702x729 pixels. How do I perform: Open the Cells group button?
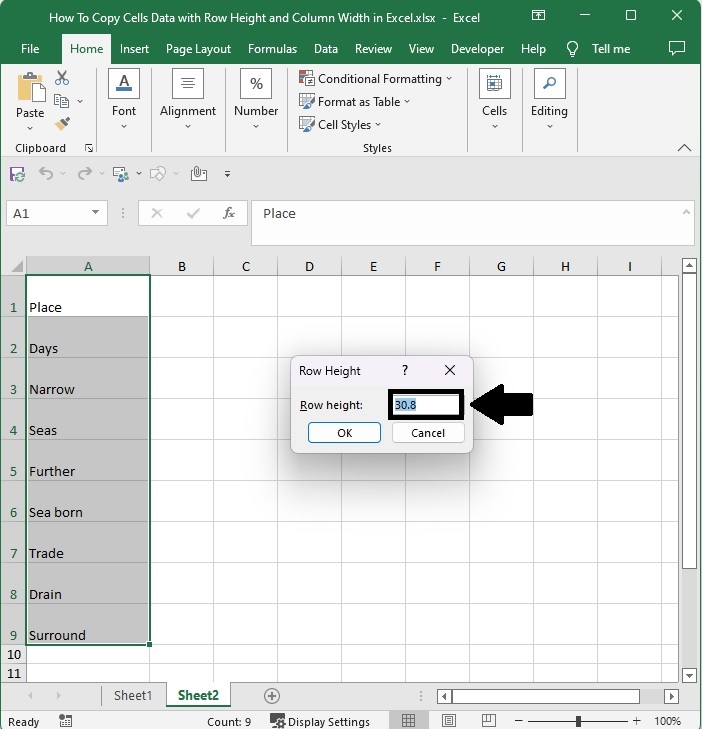[494, 99]
